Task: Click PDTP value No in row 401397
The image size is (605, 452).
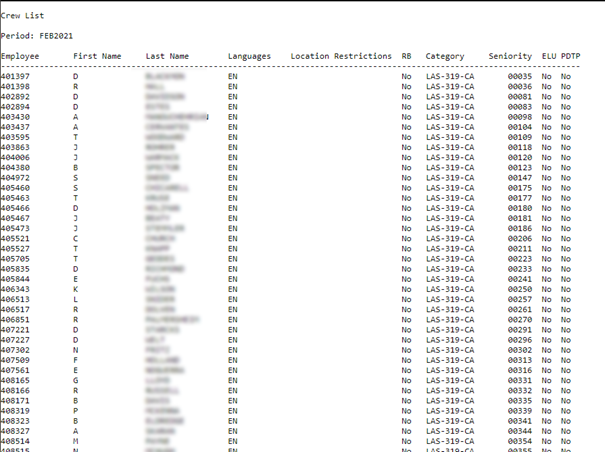Action: coord(566,76)
